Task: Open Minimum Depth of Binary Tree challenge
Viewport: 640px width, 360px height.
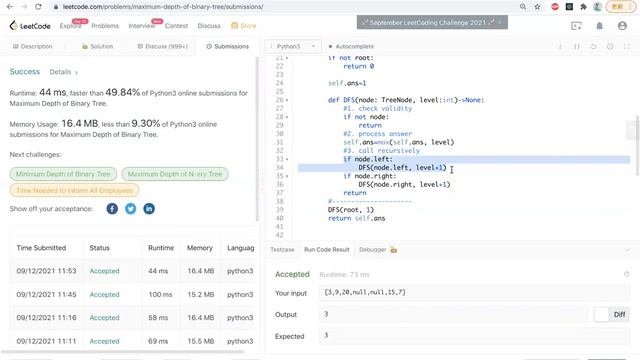Action: pyautogui.click(x=63, y=174)
